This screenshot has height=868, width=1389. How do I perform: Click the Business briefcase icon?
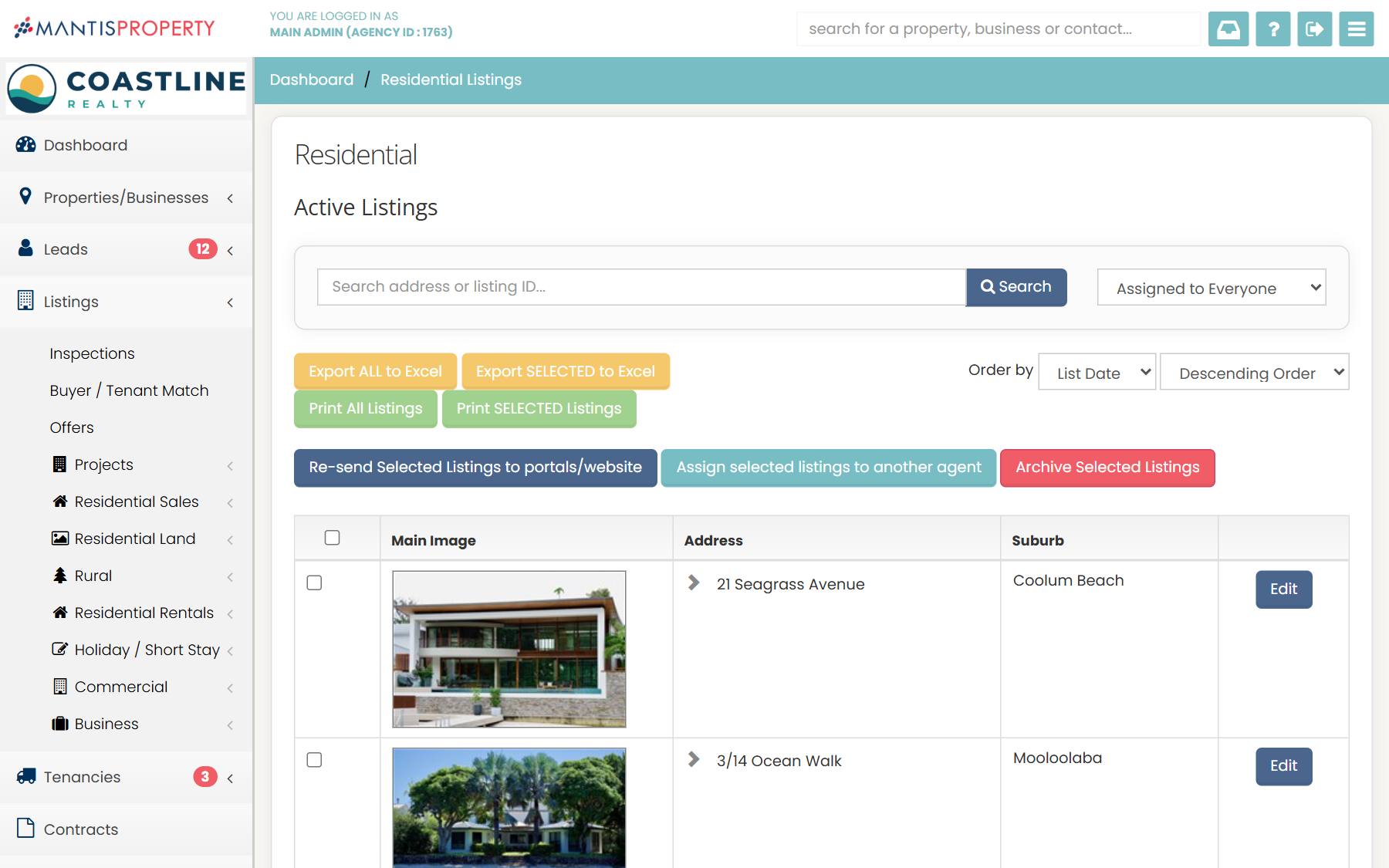tap(60, 724)
